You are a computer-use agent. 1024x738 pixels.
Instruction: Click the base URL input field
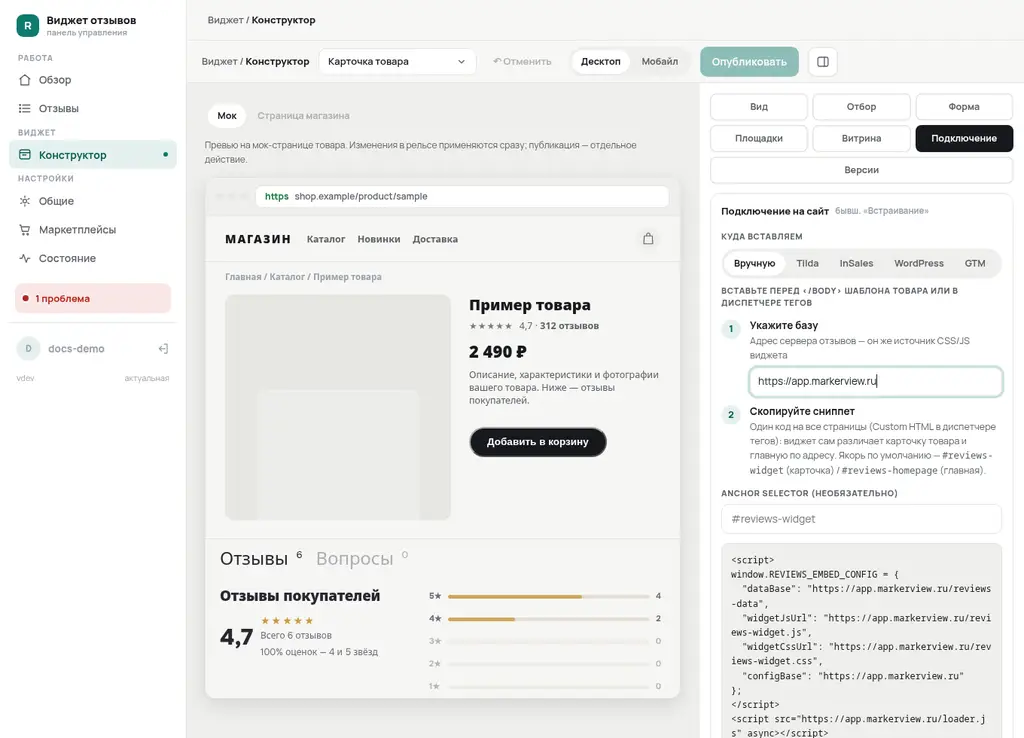pos(876,381)
